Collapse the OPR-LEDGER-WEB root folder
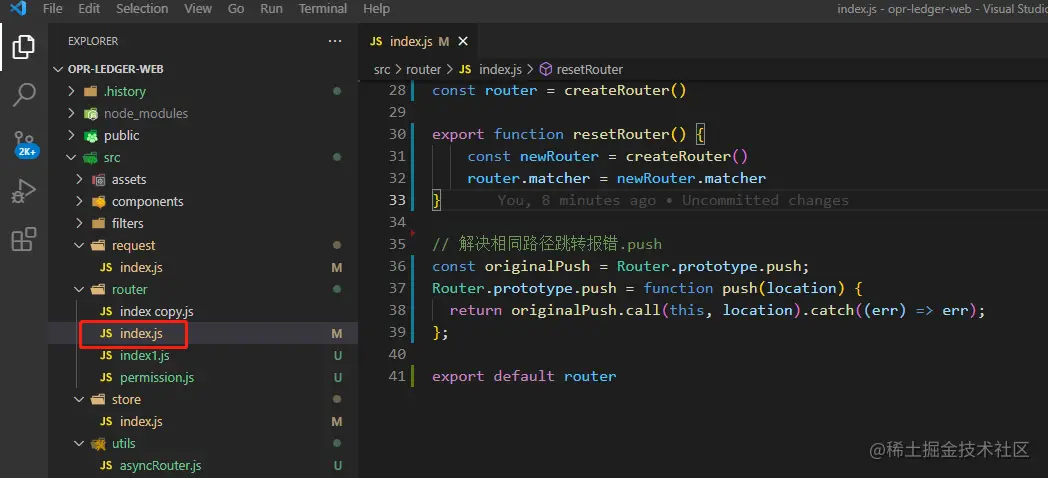Viewport: 1048px width, 478px height. 57,70
